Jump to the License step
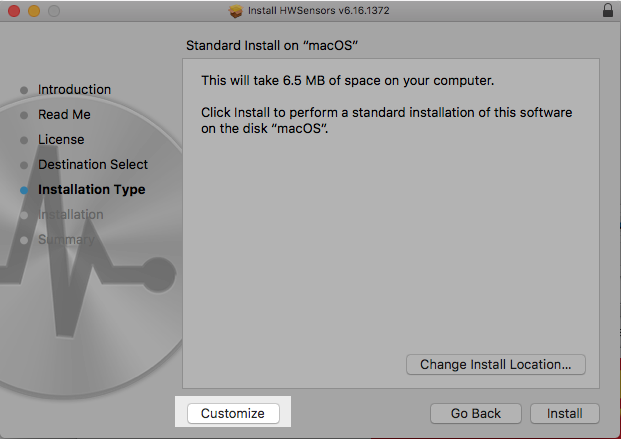Screen dimensions: 621x439 (x=61, y=140)
